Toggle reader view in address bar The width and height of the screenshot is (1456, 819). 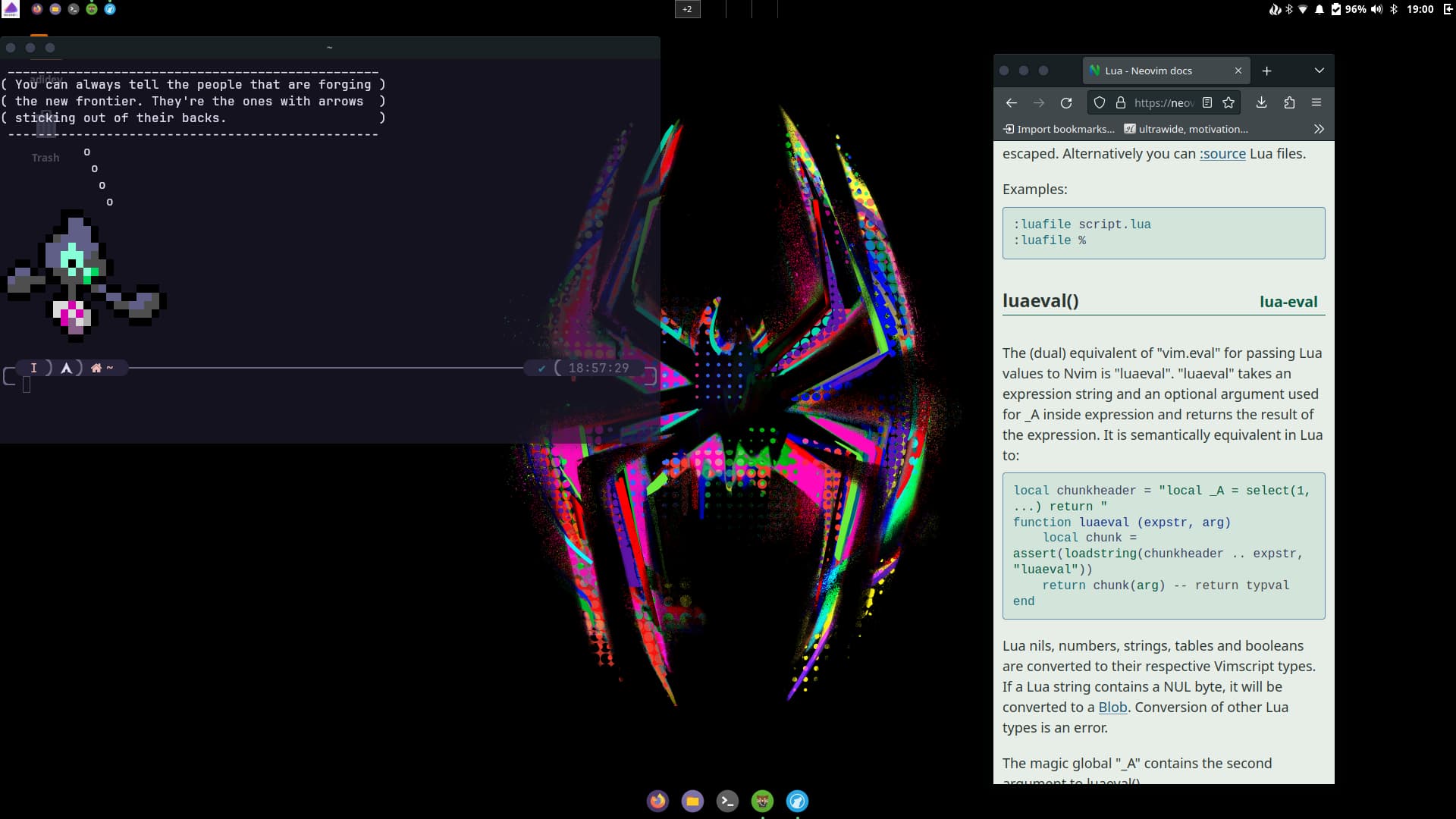tap(1207, 102)
